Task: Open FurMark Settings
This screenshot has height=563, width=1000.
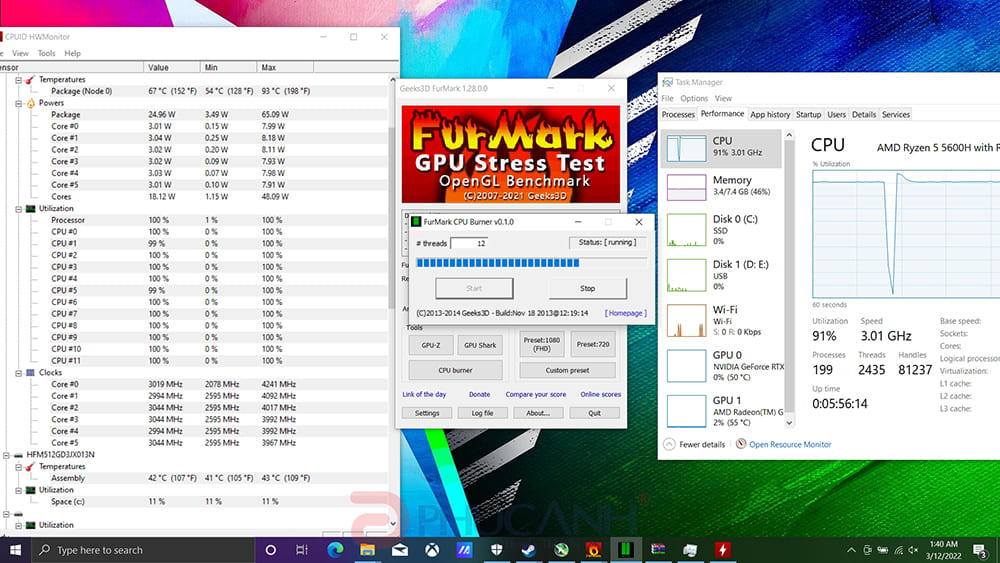Action: coord(427,413)
